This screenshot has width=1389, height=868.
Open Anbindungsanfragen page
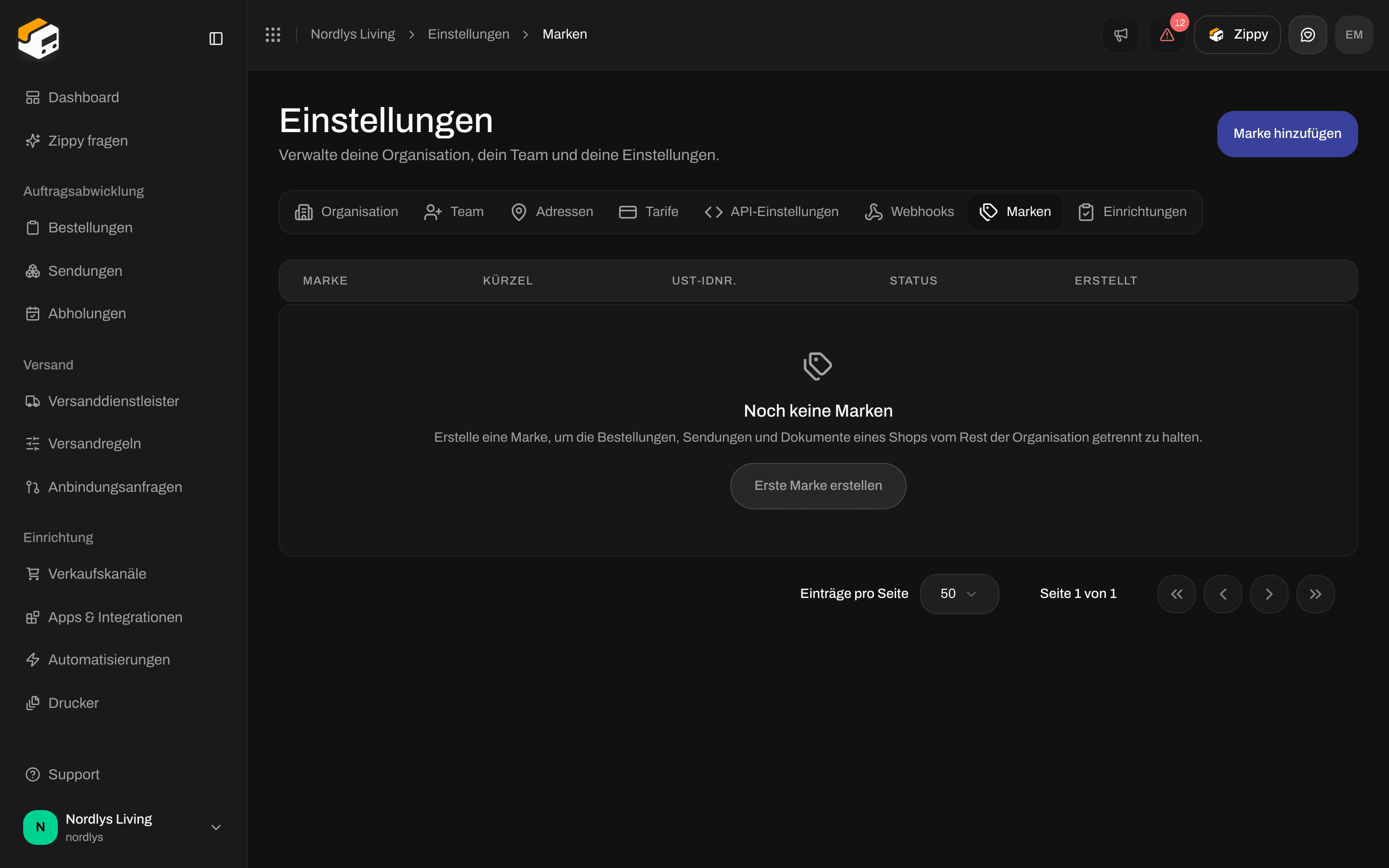pyautogui.click(x=123, y=487)
